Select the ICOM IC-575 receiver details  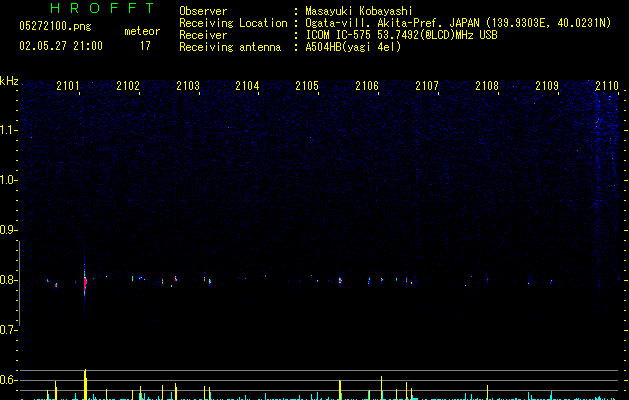click(401, 35)
